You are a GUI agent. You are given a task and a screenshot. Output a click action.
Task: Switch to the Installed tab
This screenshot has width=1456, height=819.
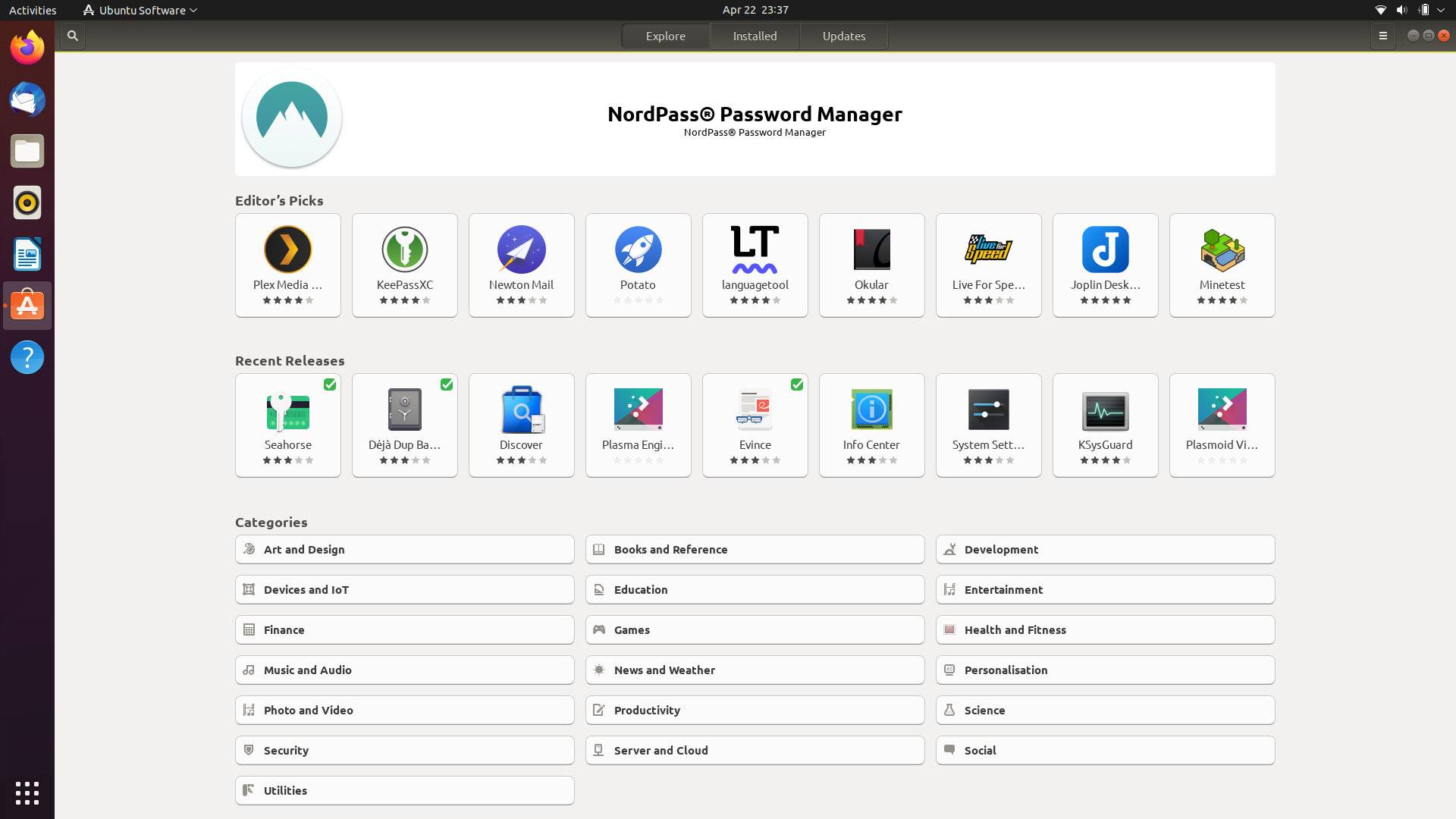point(755,36)
